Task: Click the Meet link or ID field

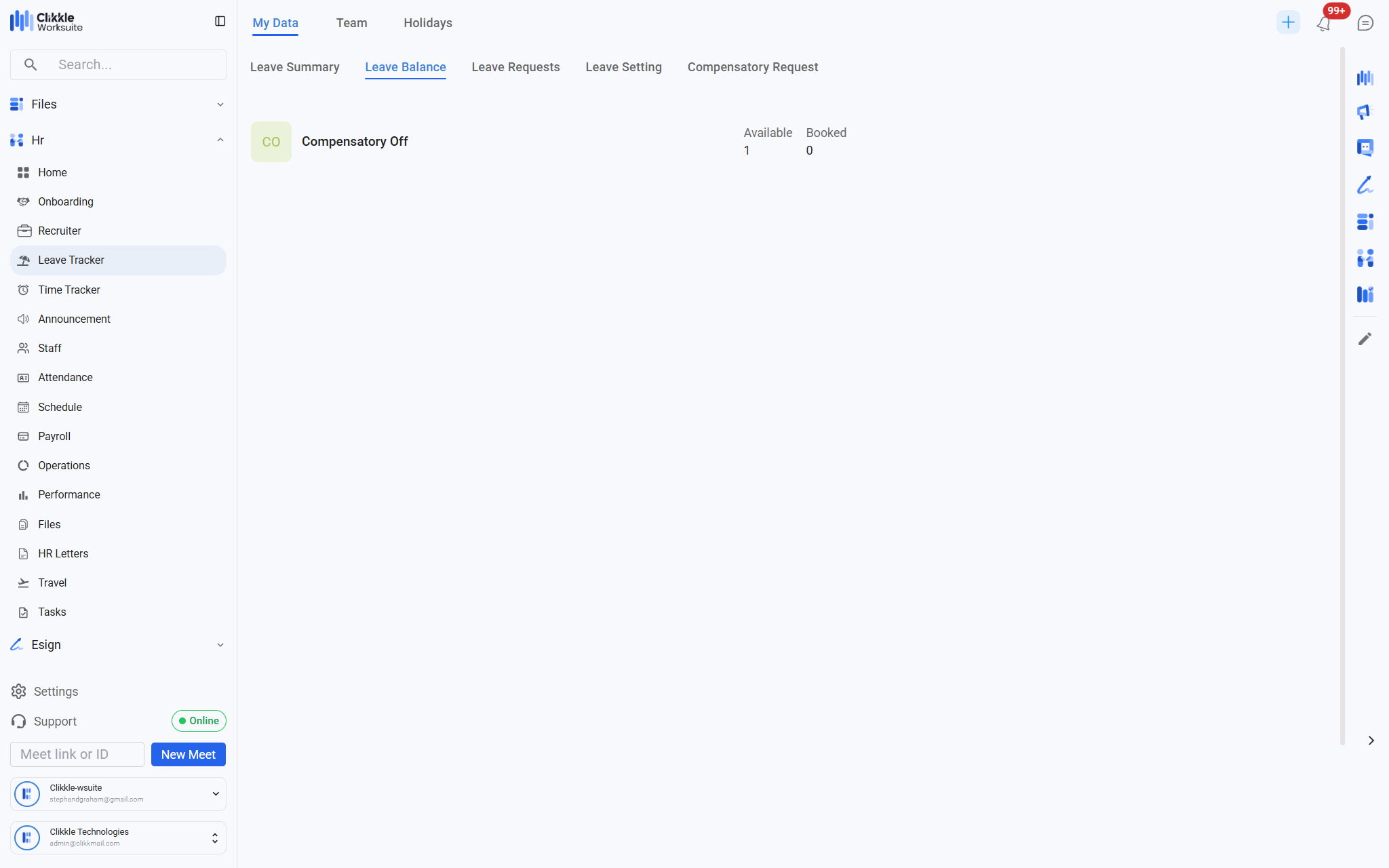Action: pos(77,754)
